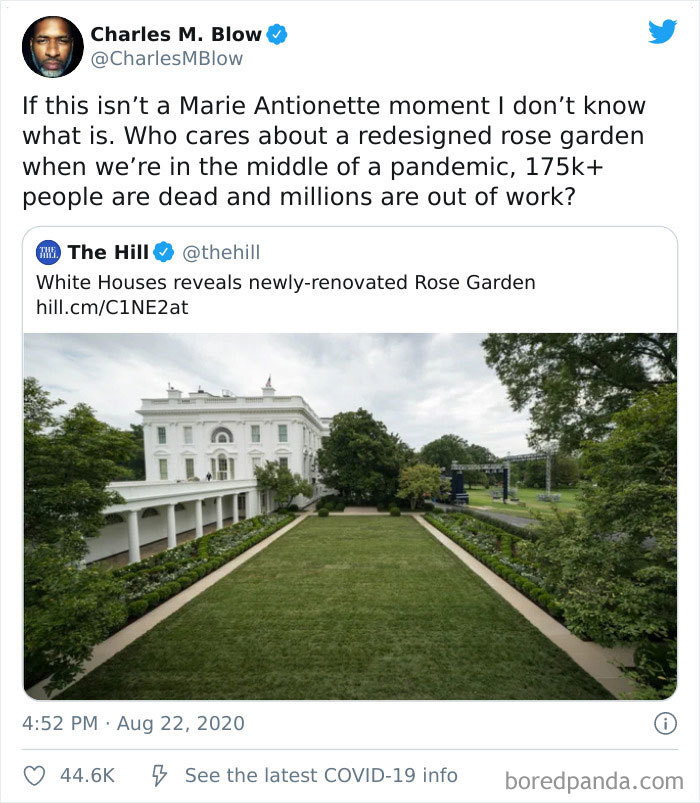Click the 4:52 PM Aug 22, 2020 timestamp
The height and width of the screenshot is (803, 700).
pyautogui.click(x=133, y=722)
